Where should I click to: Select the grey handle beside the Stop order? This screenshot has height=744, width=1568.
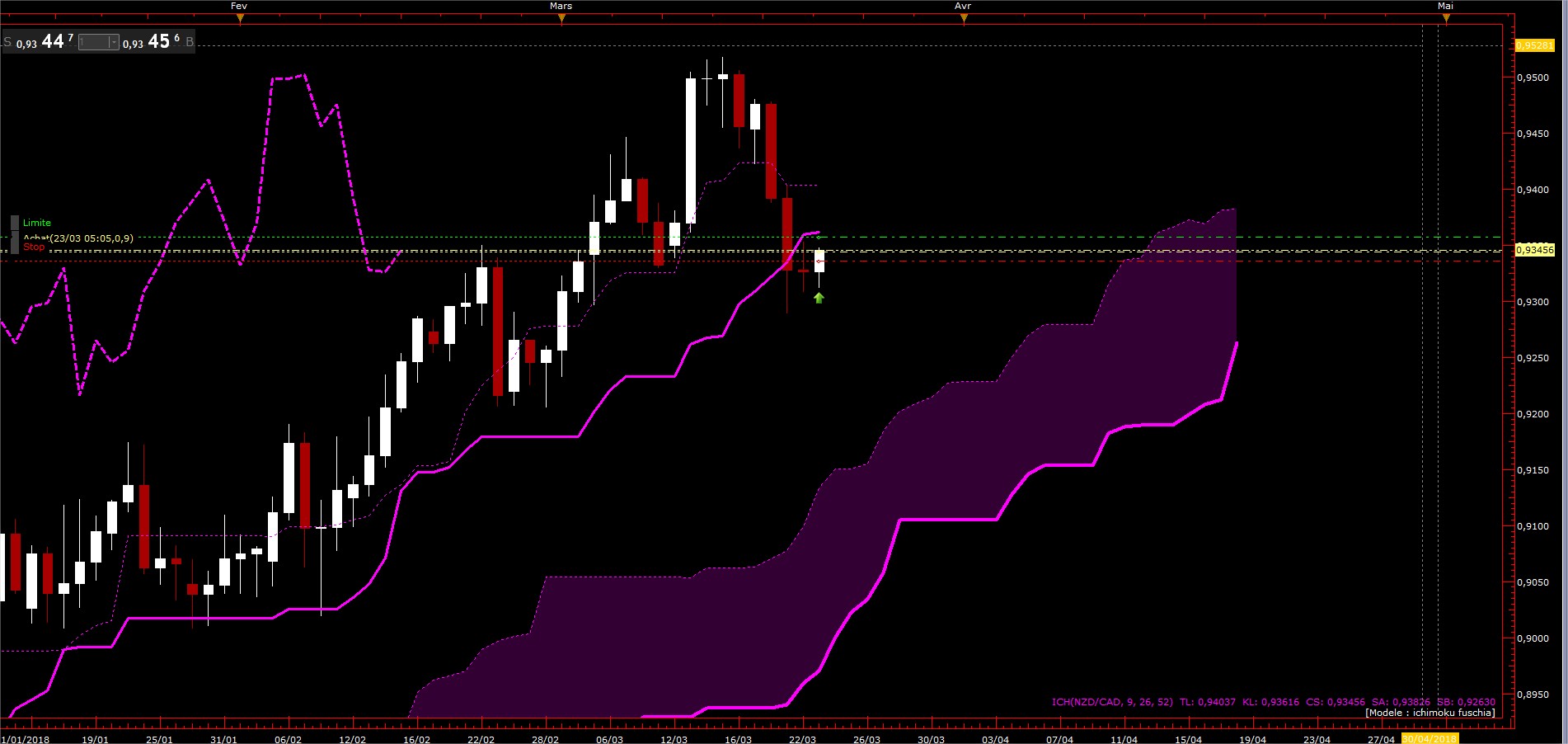(x=15, y=246)
